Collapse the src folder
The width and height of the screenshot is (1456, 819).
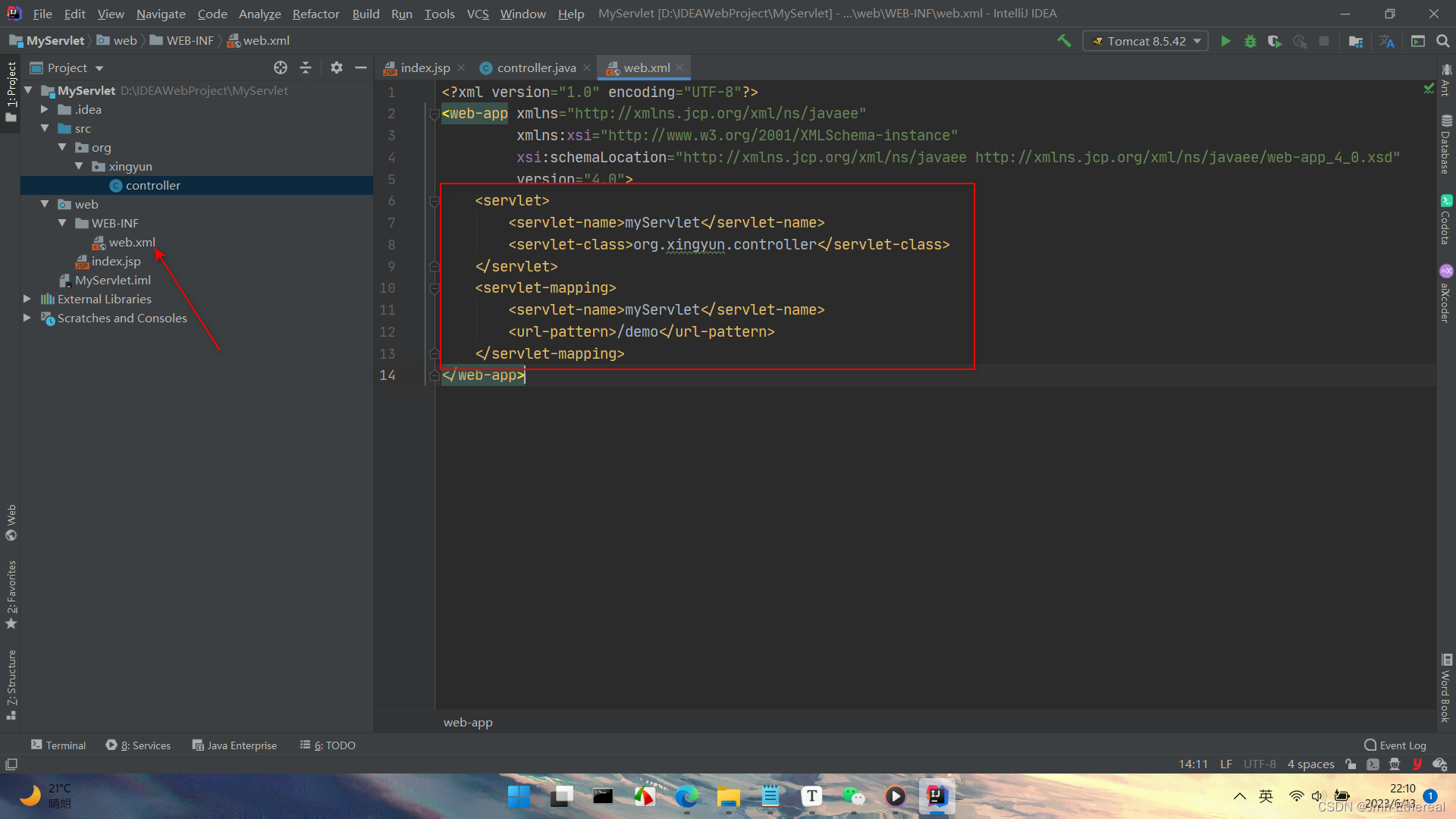coord(45,128)
